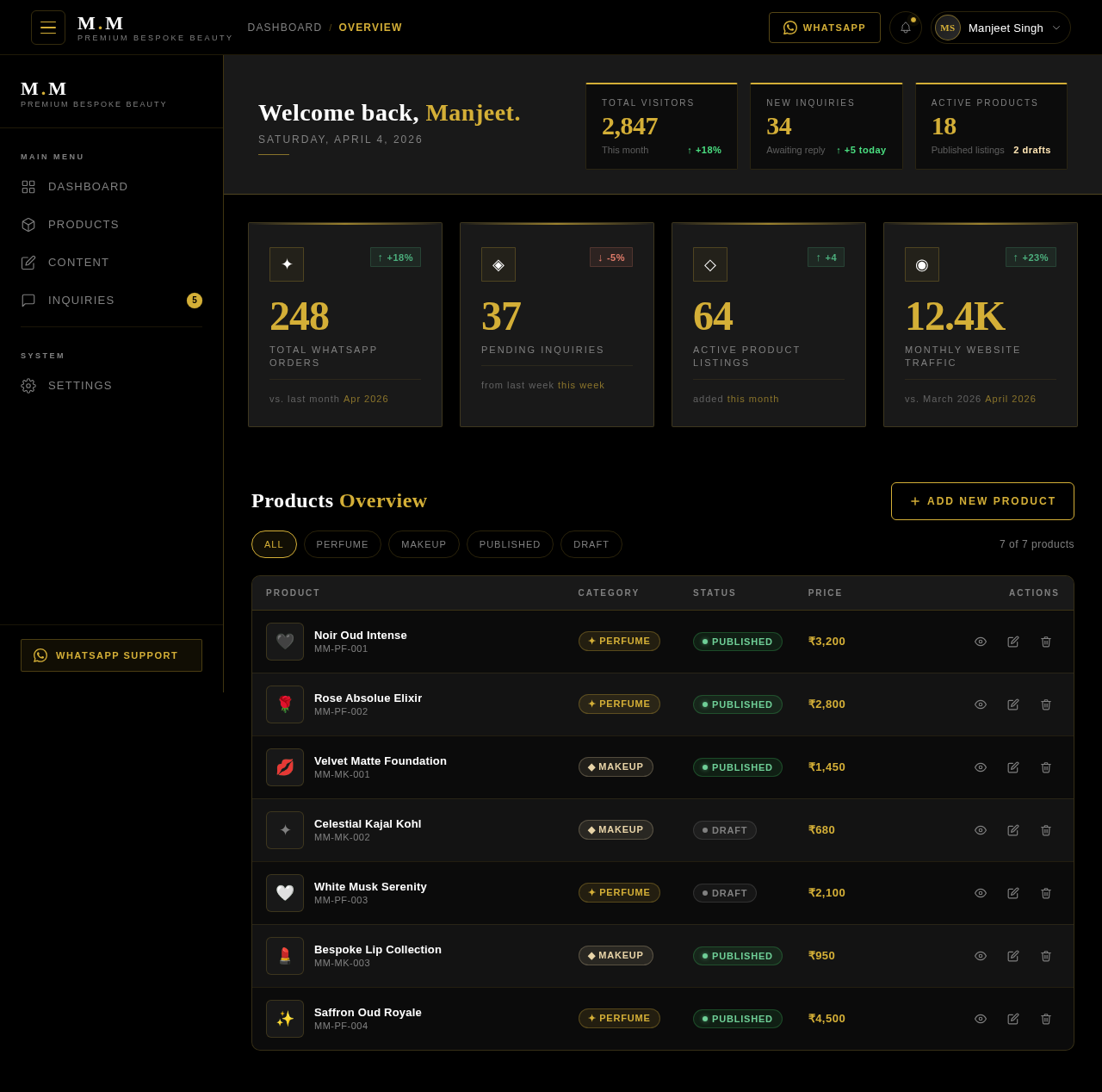The height and width of the screenshot is (1092, 1102).
Task: Open Content in the sidebar menu
Action: [x=112, y=263]
